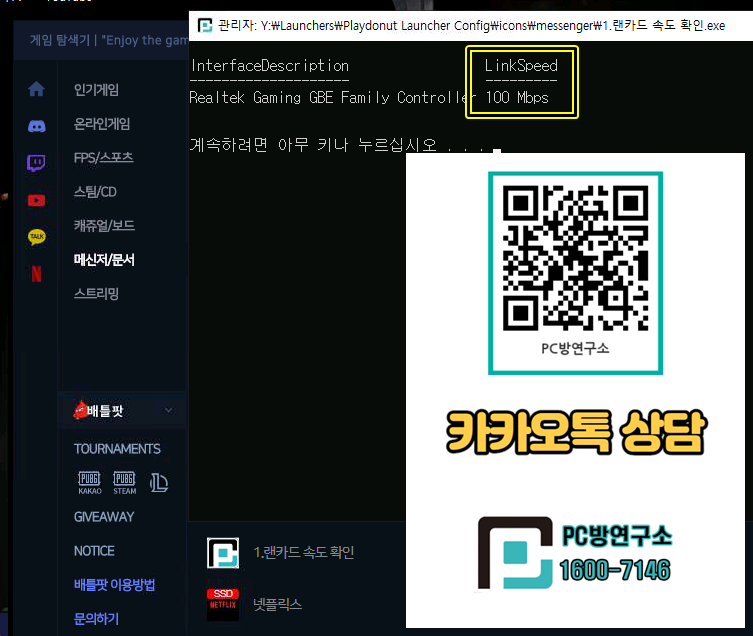Click the 랜카드 속도 확인 launcher icon

click(223, 553)
